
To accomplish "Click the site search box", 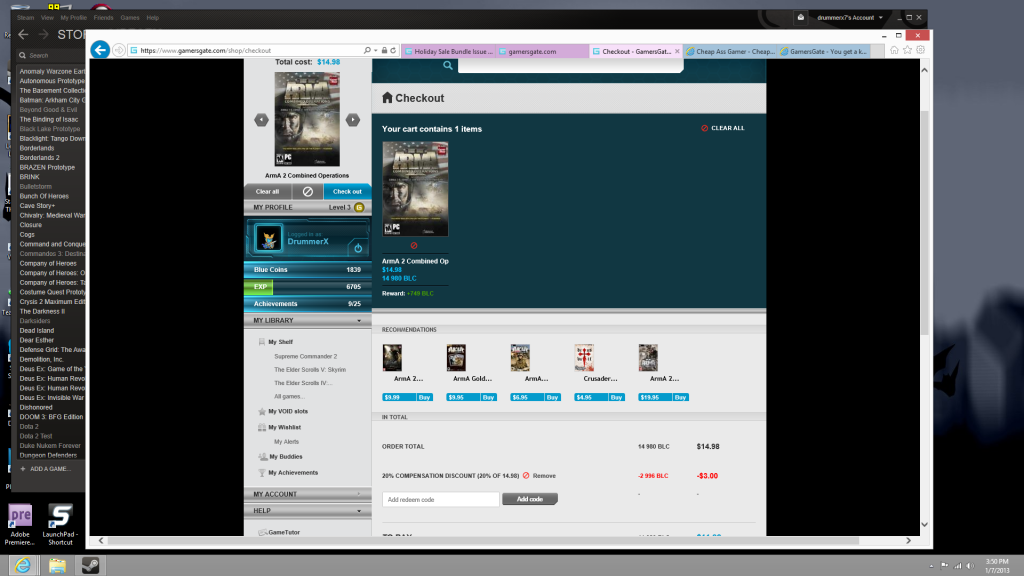I will click(x=570, y=65).
